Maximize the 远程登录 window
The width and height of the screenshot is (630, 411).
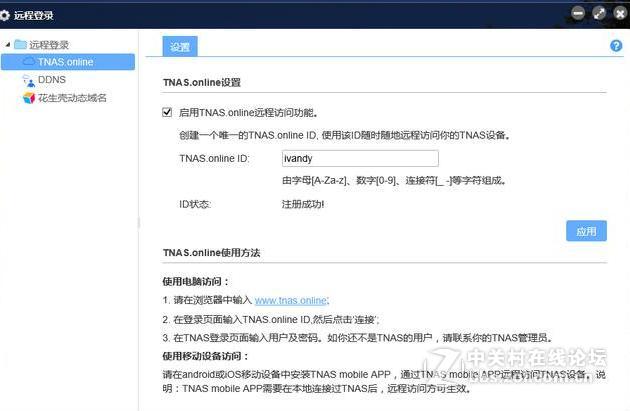(x=599, y=13)
